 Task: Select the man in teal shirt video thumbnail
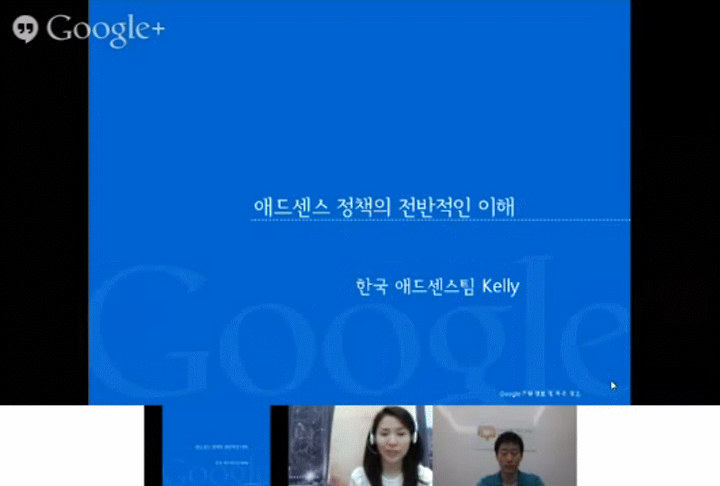(505, 446)
